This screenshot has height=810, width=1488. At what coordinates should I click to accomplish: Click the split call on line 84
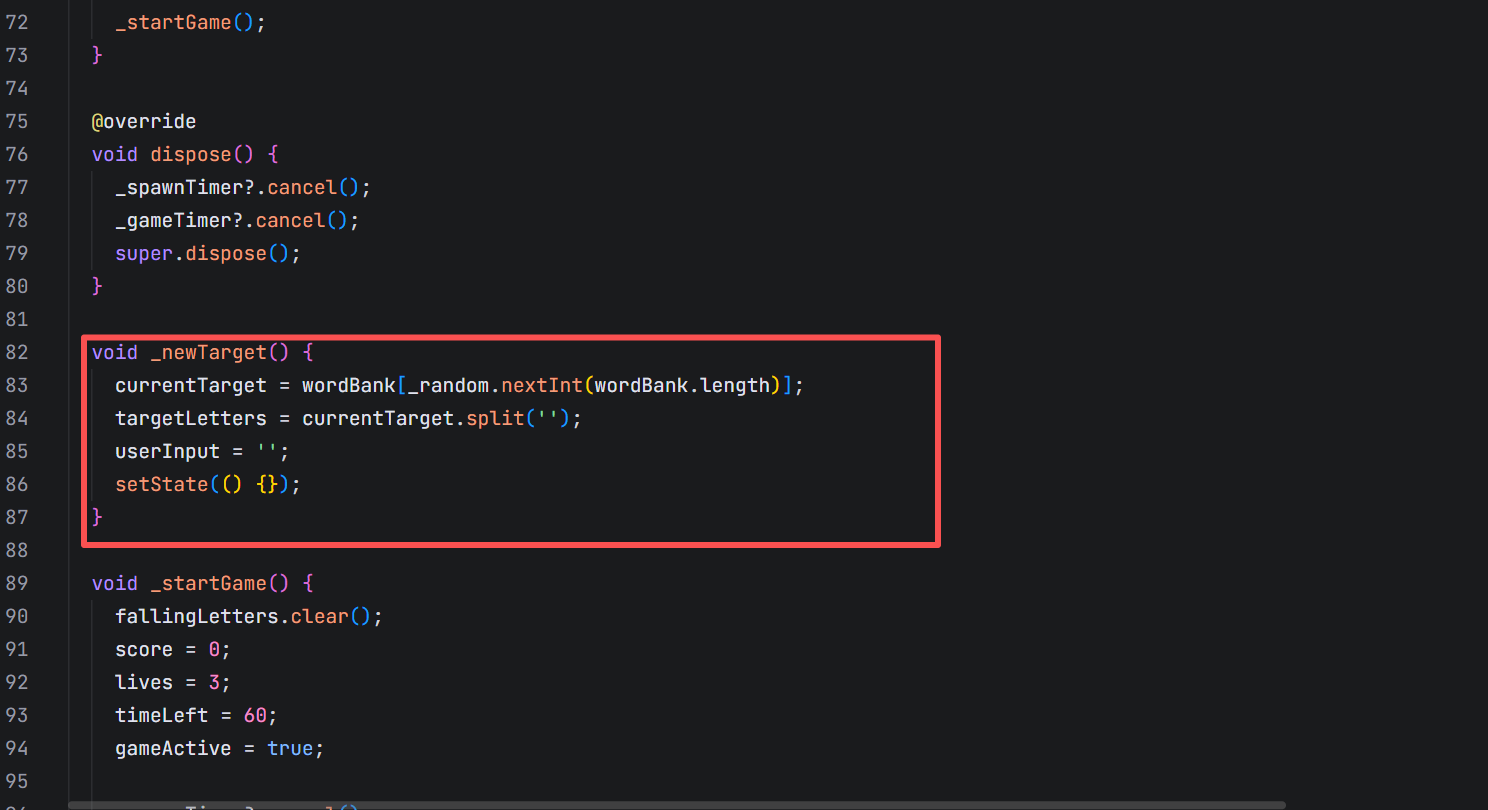495,418
